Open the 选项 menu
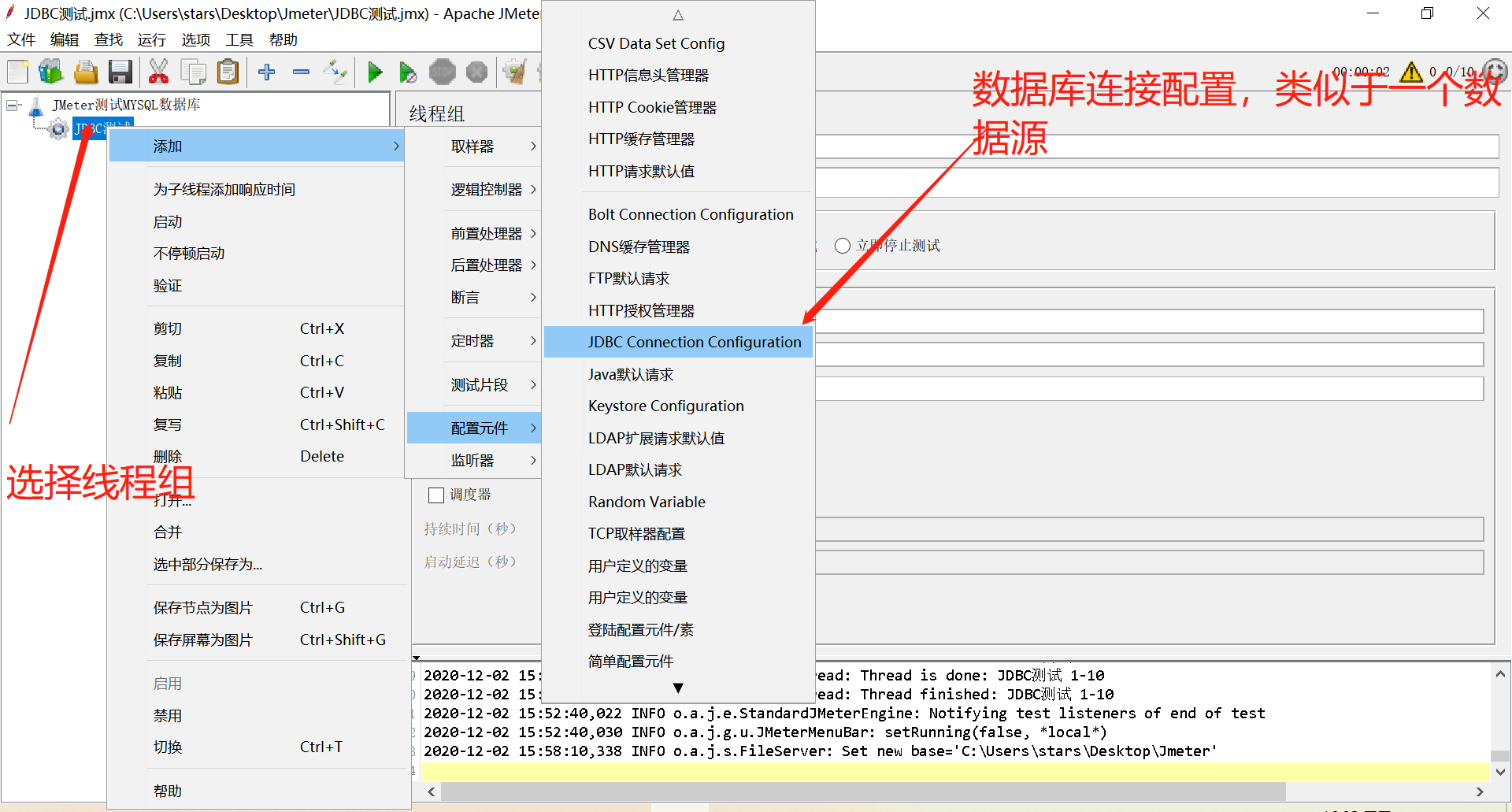Screen dimensions: 1512x812 pos(195,39)
